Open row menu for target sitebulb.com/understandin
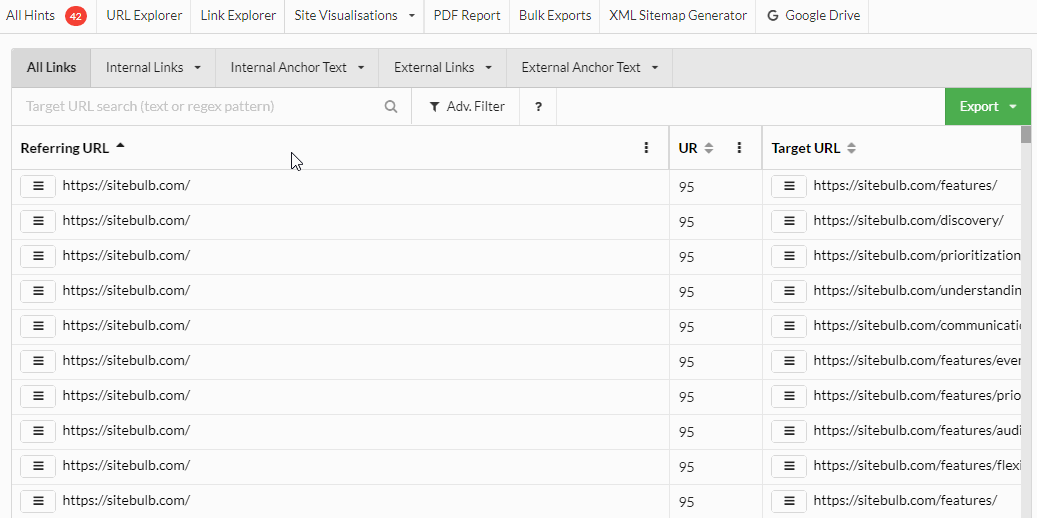Viewport: 1037px width, 518px height. coord(789,291)
